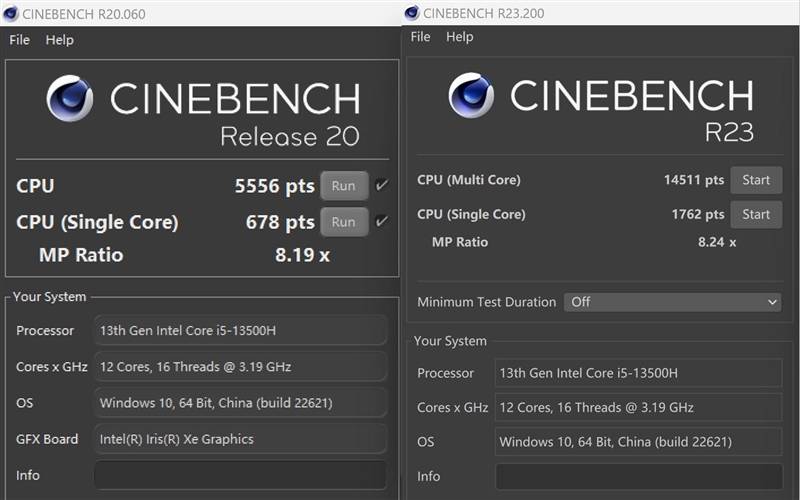Open the File menu in Cinebench R20
Screen dimensions: 800x500
pos(19,40)
